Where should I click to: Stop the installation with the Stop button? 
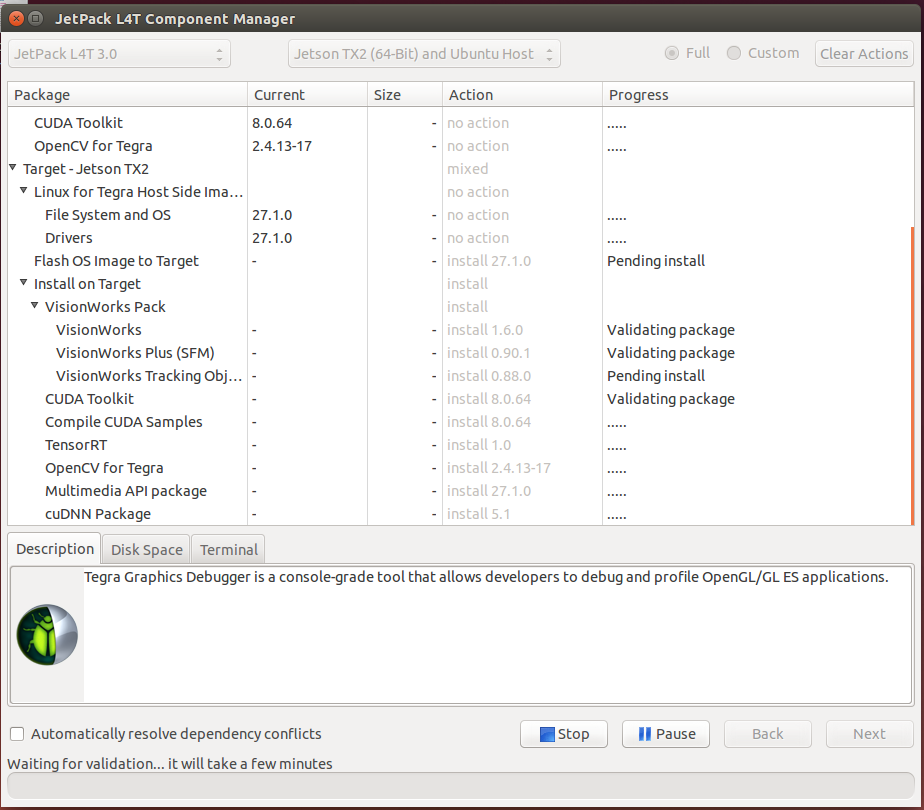(564, 734)
